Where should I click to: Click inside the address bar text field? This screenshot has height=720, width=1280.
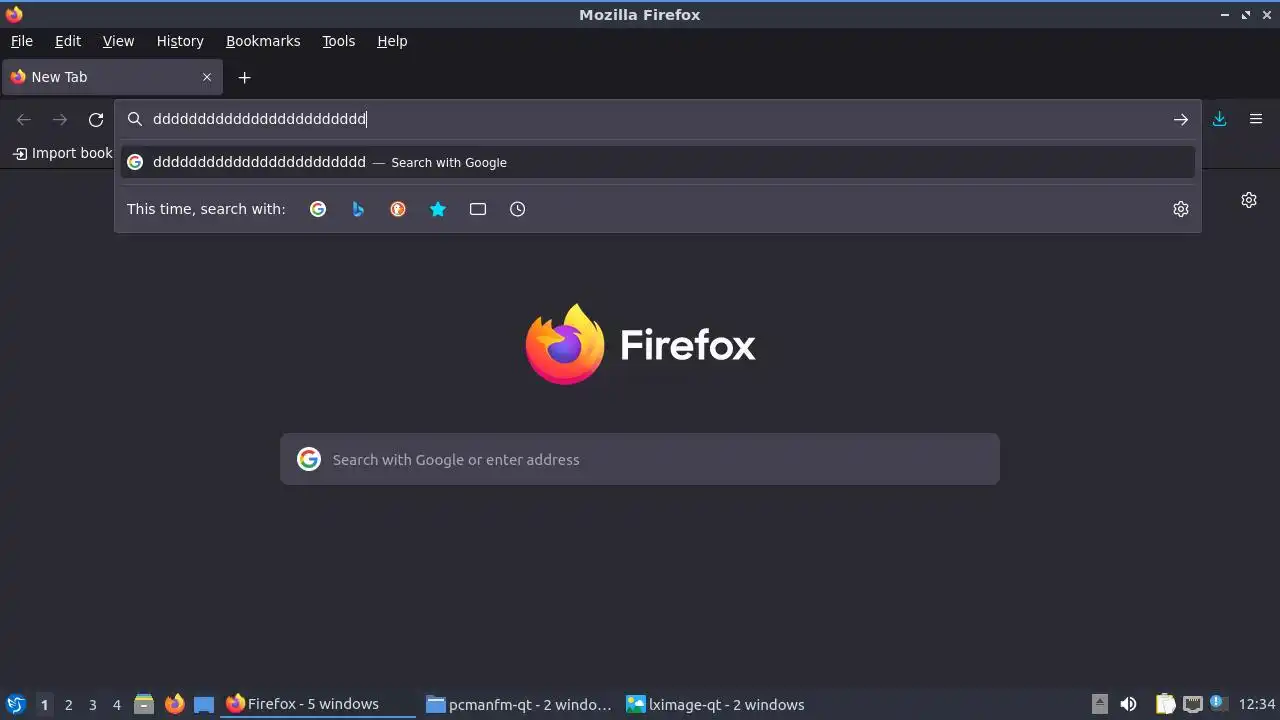pyautogui.click(x=658, y=119)
